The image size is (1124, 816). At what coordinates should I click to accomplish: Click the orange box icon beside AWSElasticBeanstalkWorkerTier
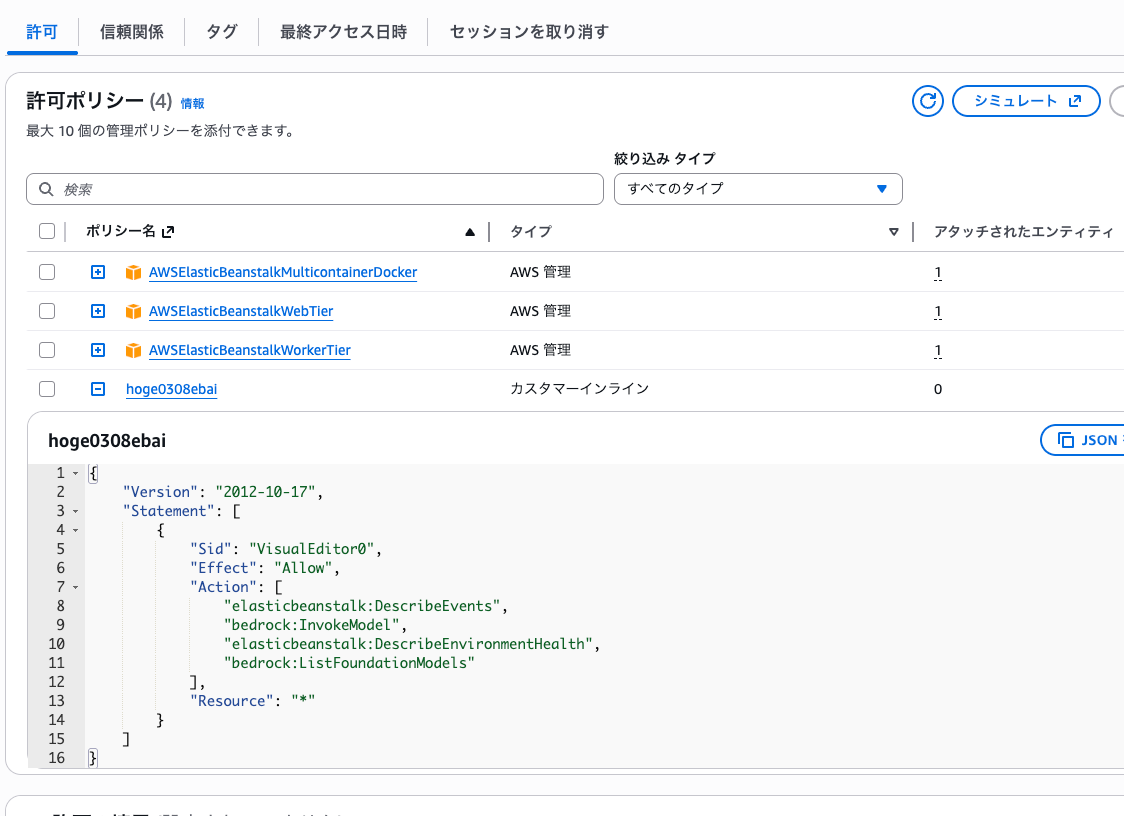134,350
